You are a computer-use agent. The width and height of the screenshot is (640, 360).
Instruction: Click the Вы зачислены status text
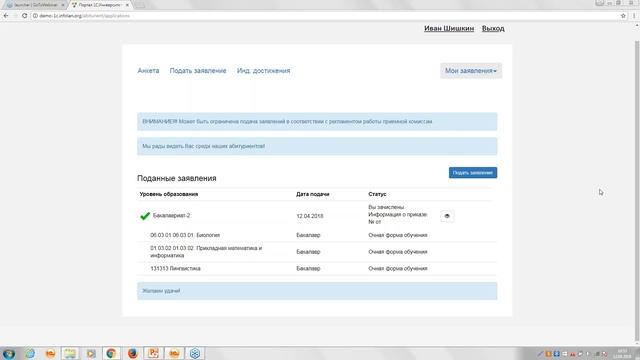tap(386, 207)
